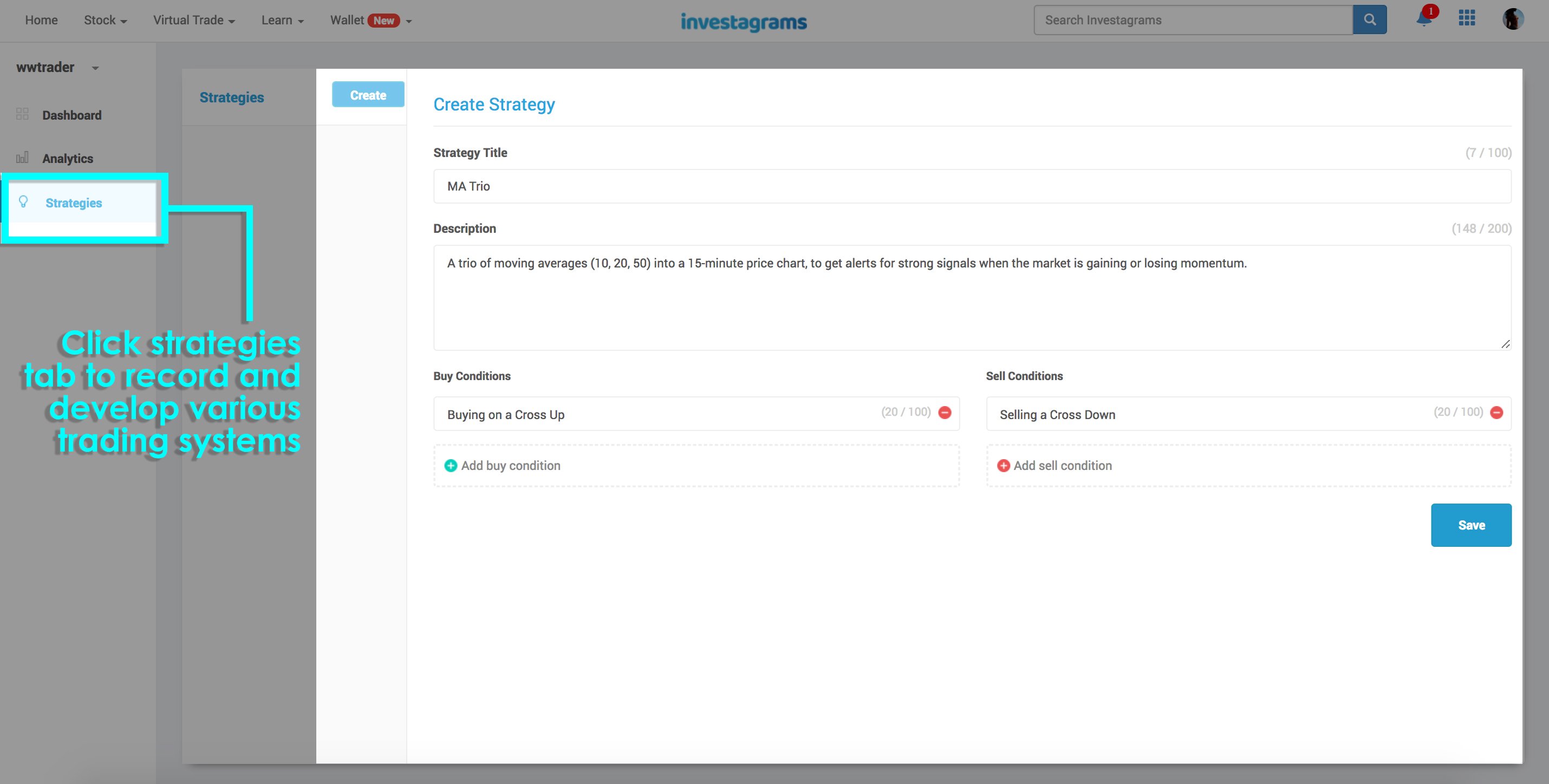Remove the Buying on a Cross Up condition
Image resolution: width=1549 pixels, height=784 pixels.
945,413
